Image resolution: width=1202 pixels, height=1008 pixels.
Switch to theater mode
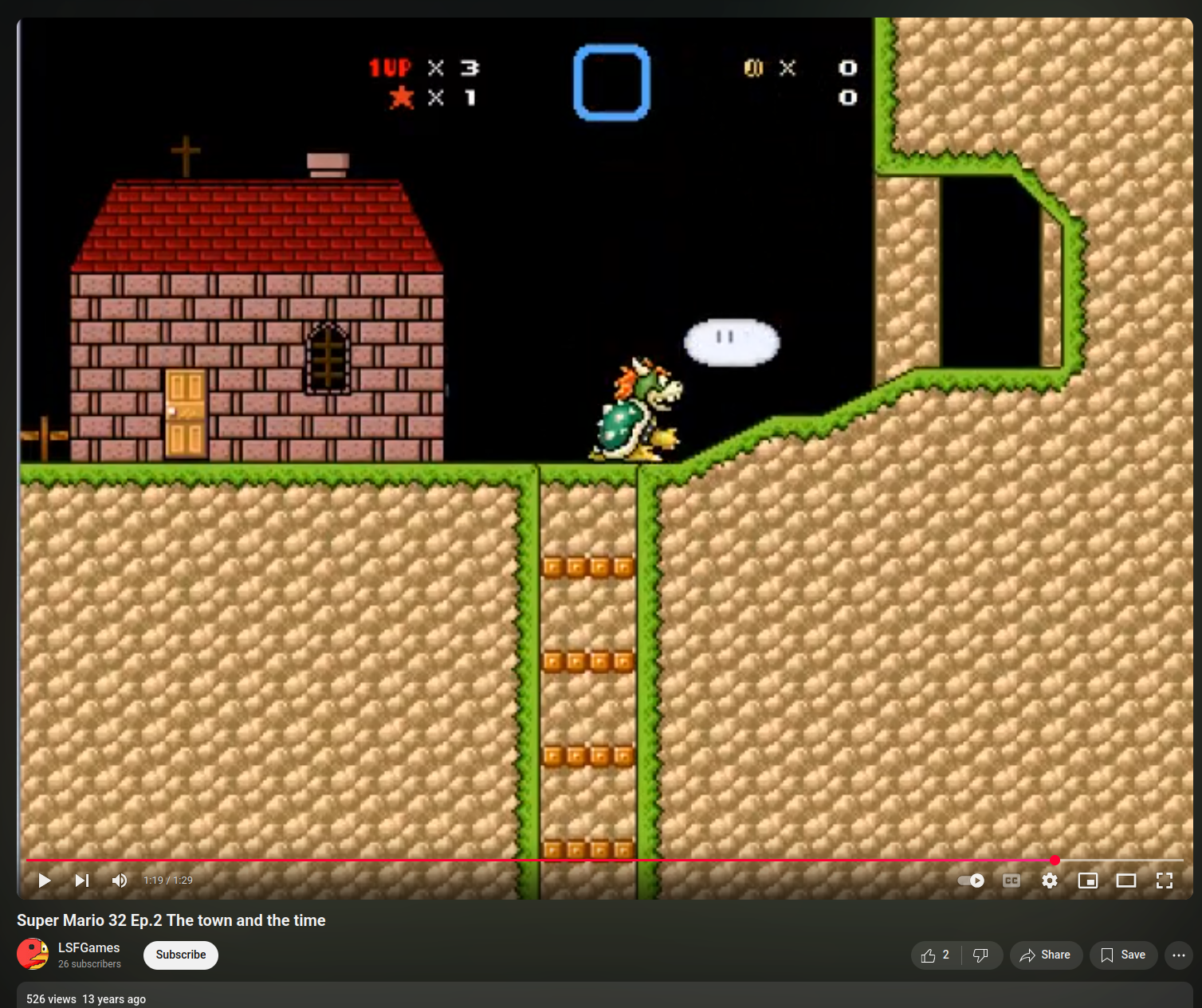click(x=1126, y=881)
